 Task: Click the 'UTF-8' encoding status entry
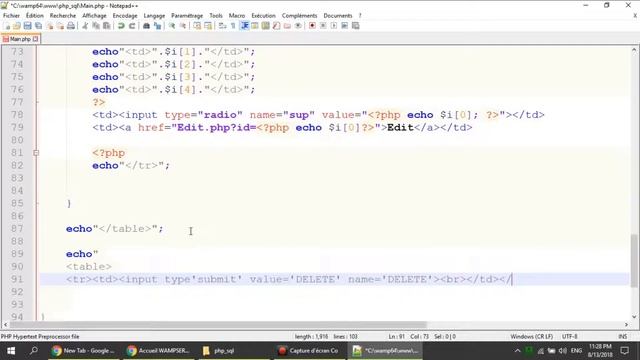tap(569, 336)
